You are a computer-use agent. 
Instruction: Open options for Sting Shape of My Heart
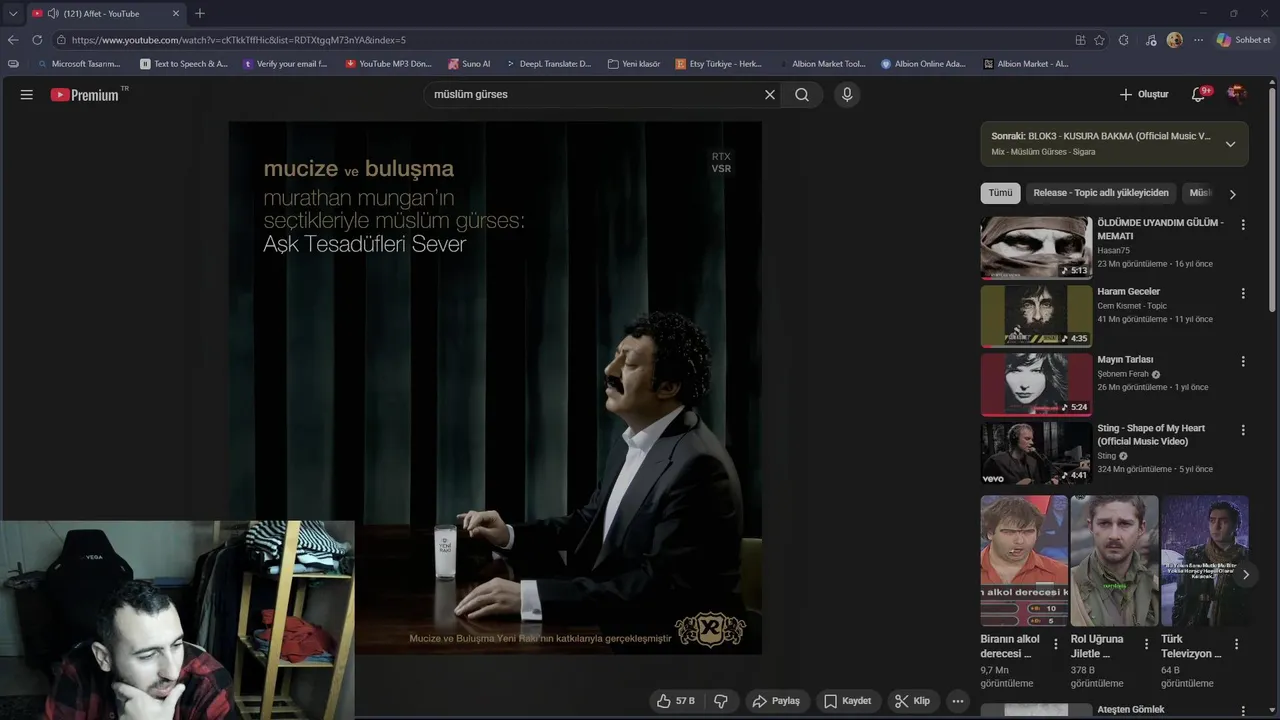pos(1243,430)
